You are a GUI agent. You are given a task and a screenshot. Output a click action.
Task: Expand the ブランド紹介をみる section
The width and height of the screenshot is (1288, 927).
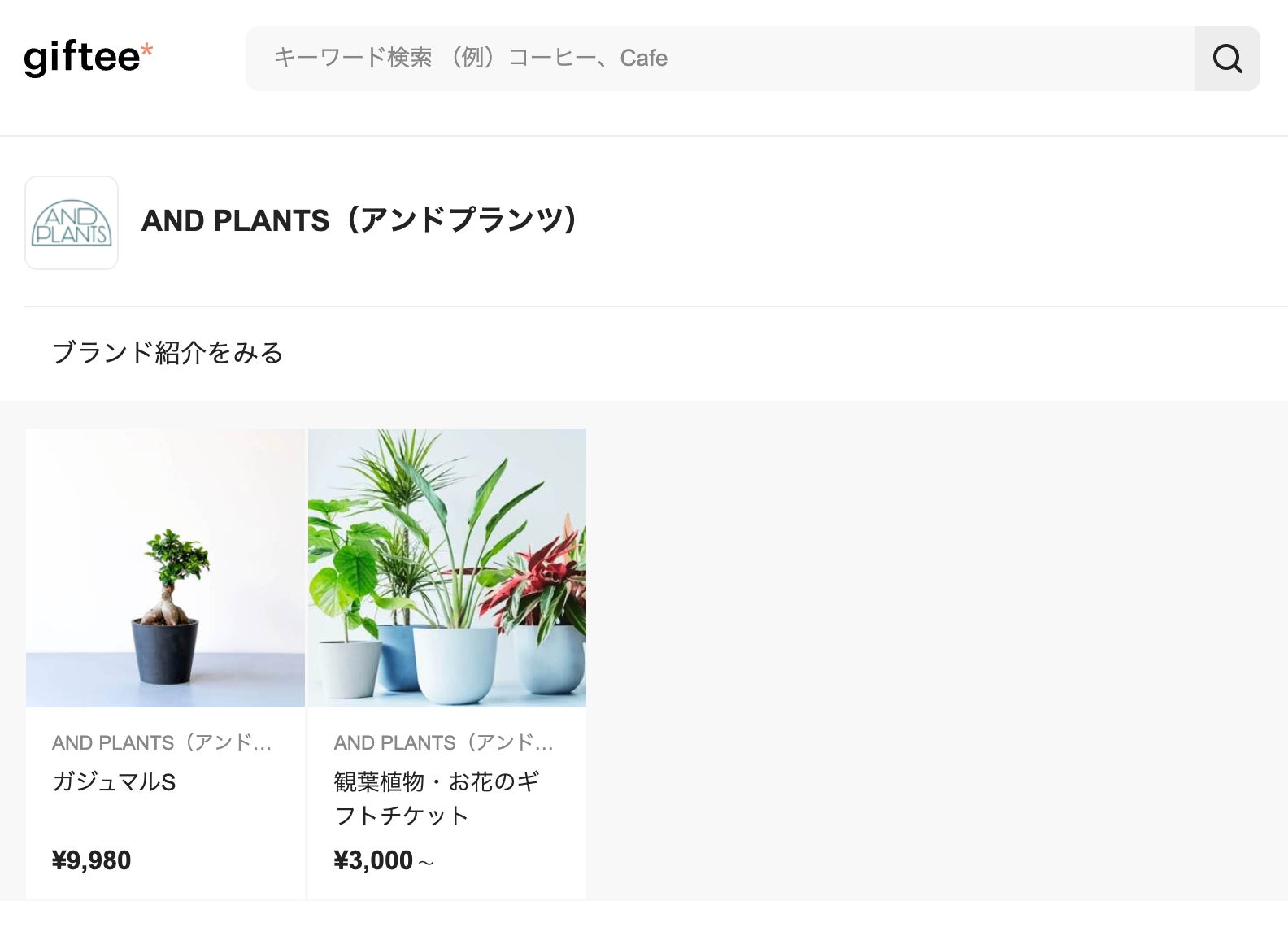tap(168, 353)
